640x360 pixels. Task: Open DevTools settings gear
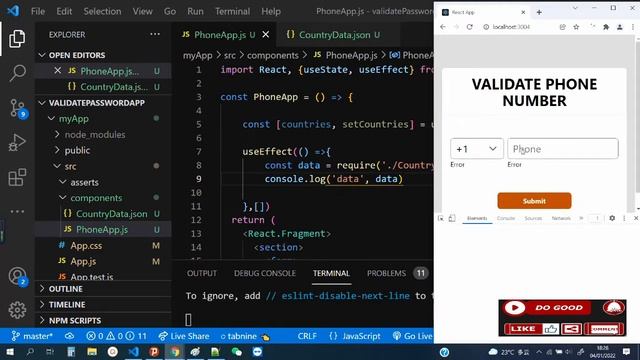[x=612, y=218]
